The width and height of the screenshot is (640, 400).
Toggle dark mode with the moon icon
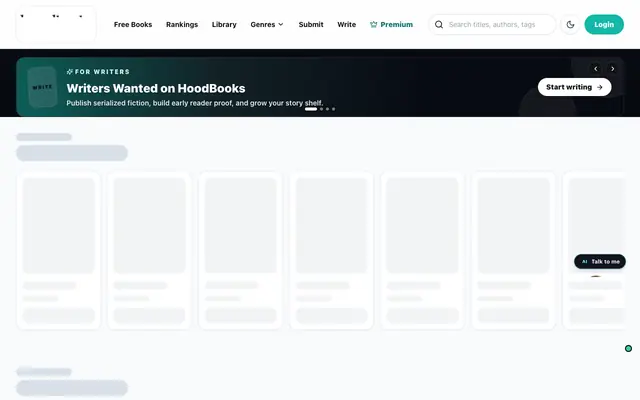pos(570,24)
